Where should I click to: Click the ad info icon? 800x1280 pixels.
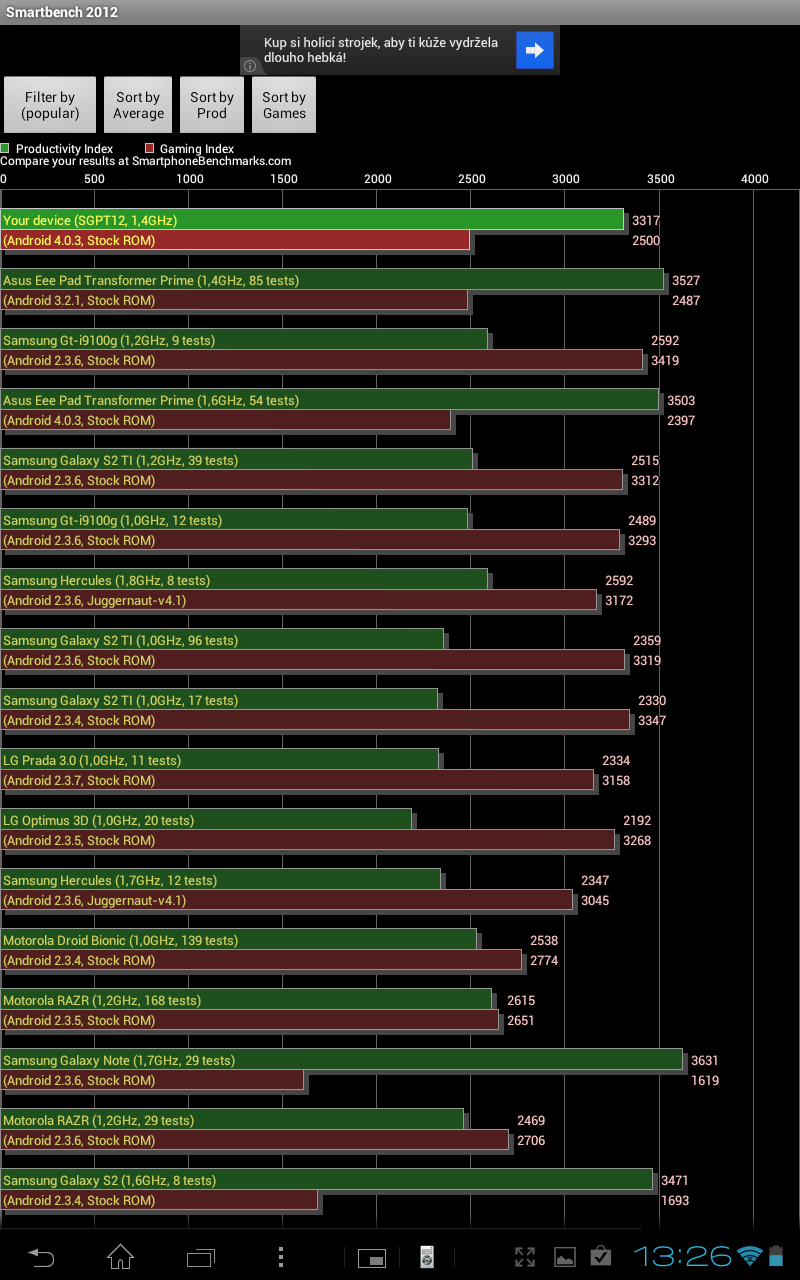250,66
